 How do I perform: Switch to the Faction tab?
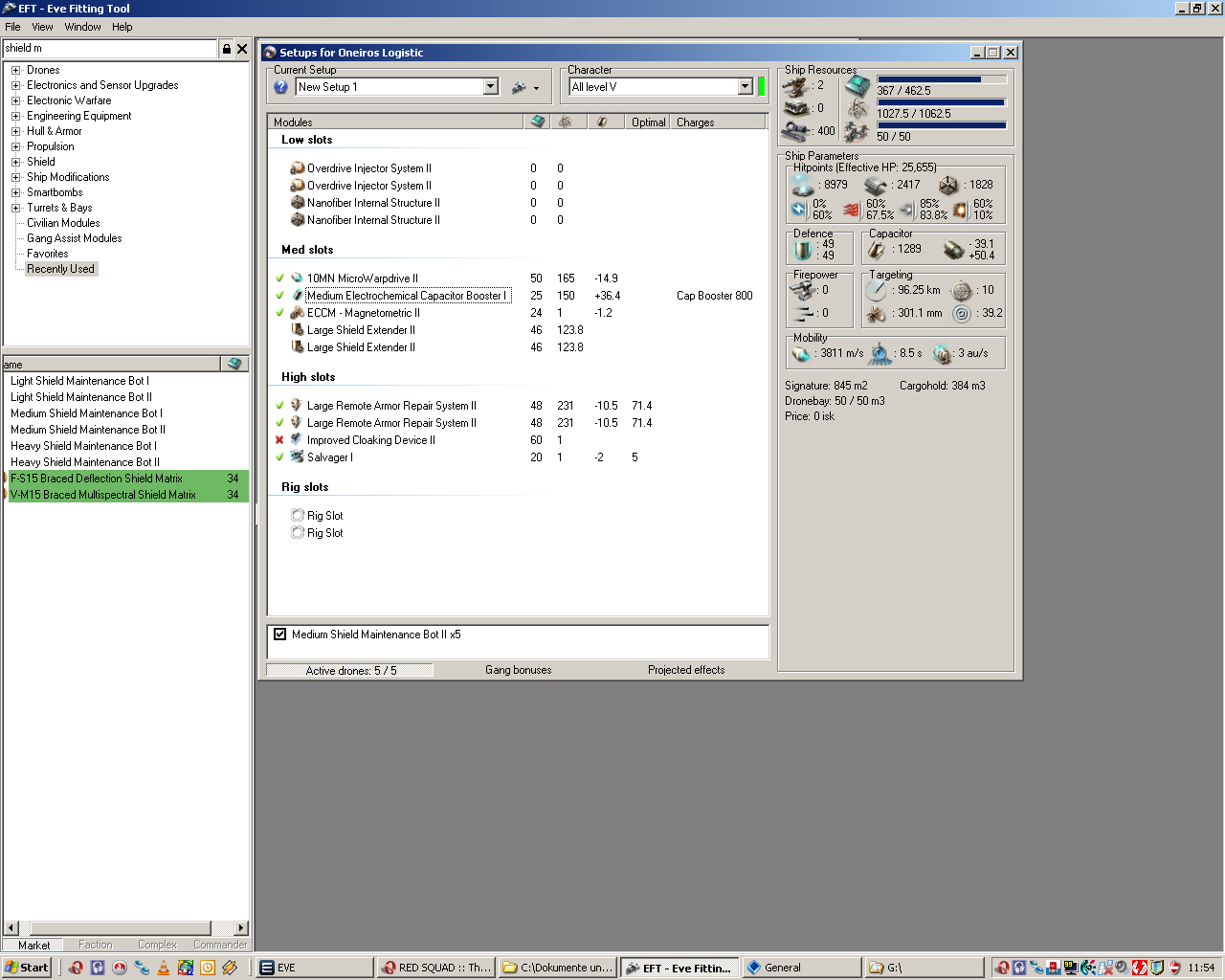point(96,945)
